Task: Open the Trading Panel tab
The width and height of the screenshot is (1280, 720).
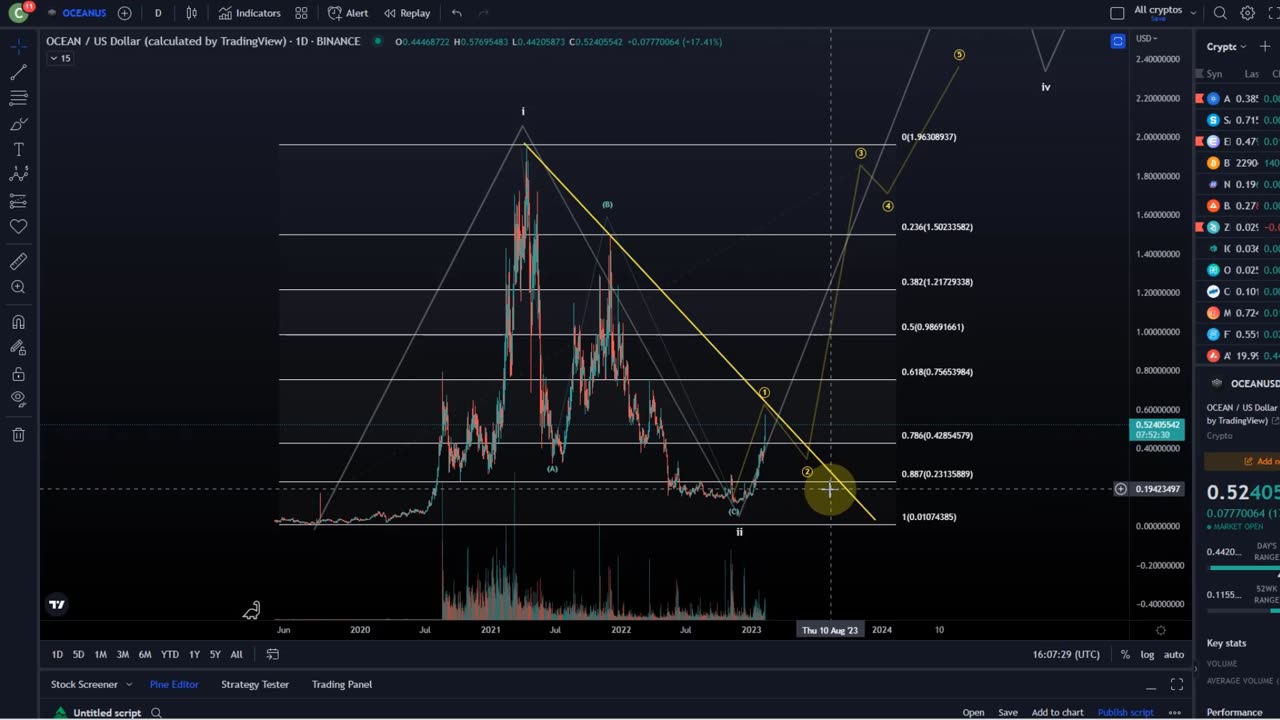Action: coord(342,684)
